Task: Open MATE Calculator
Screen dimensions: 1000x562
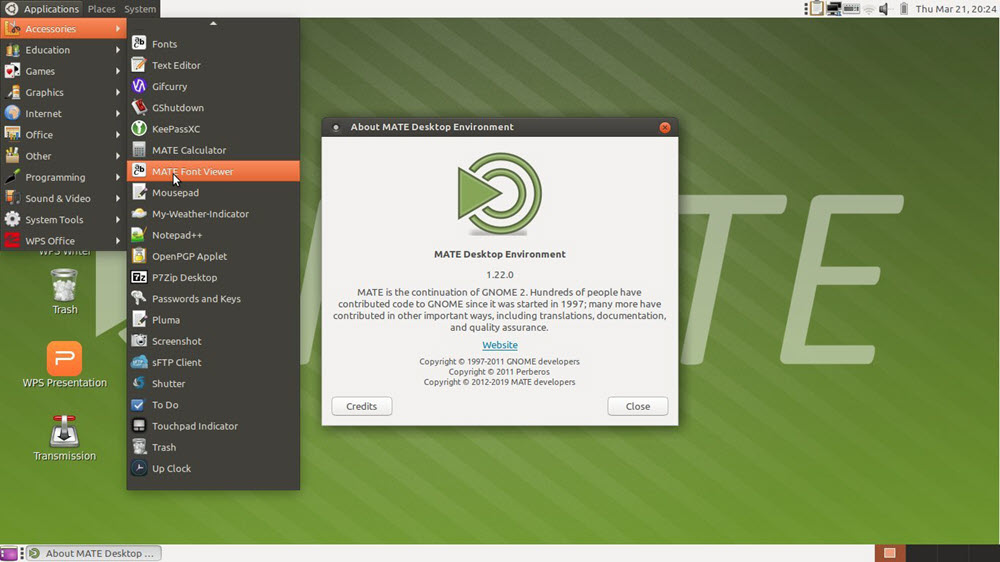Action: coord(188,150)
